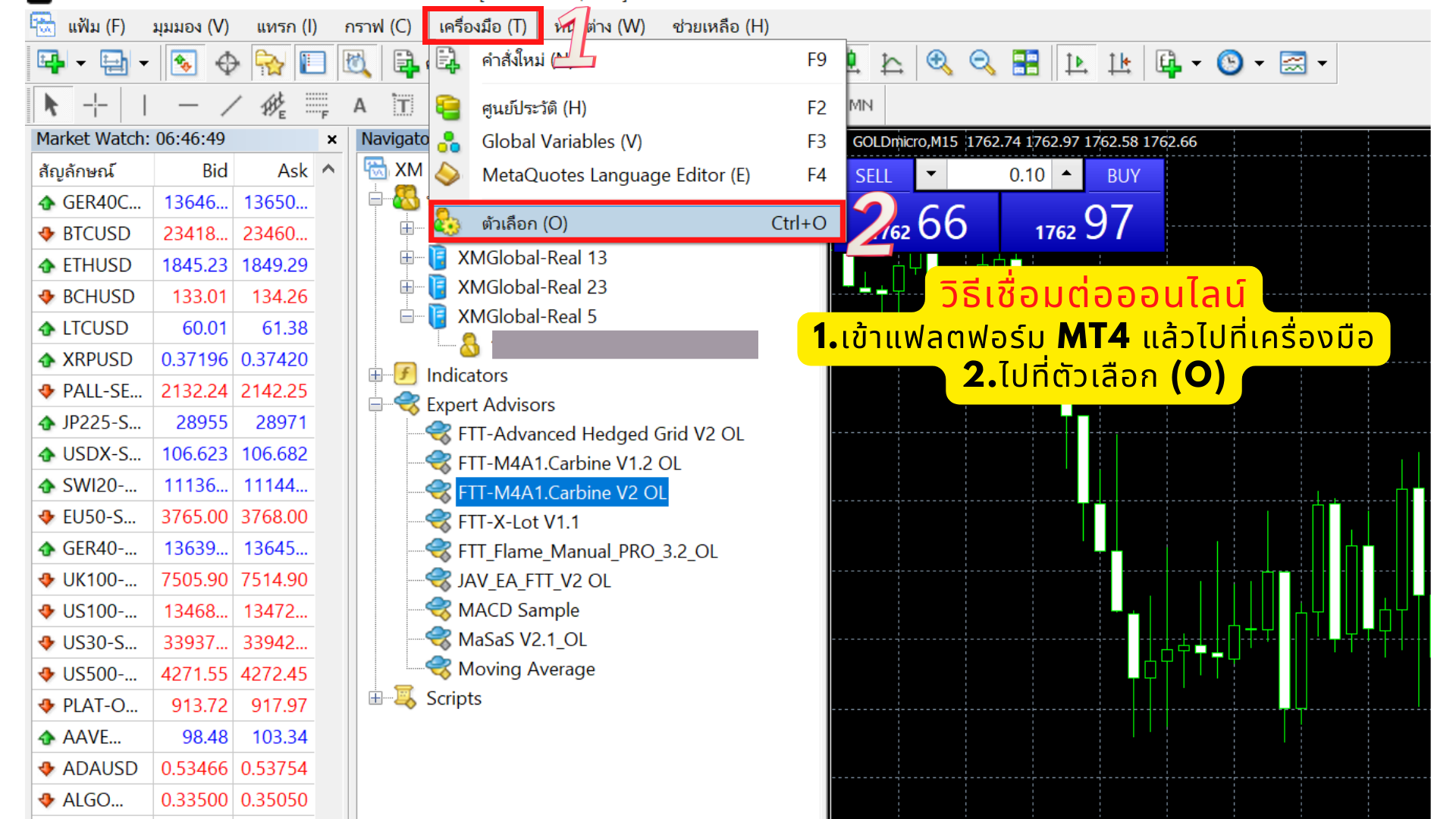Screen dimensions: 1456x819
Task: Select the Trendline tool
Action: point(231,105)
